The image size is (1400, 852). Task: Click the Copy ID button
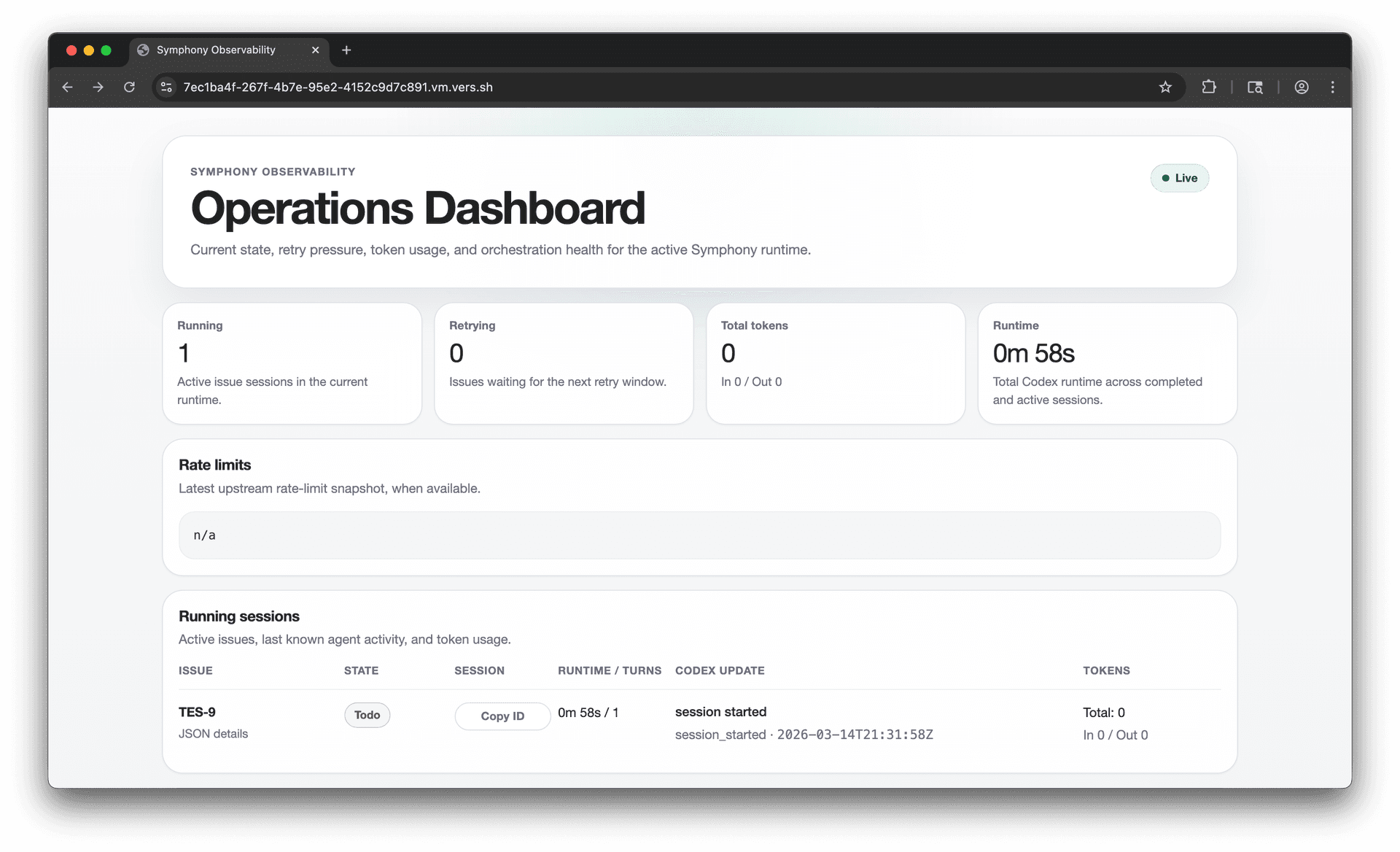tap(502, 716)
